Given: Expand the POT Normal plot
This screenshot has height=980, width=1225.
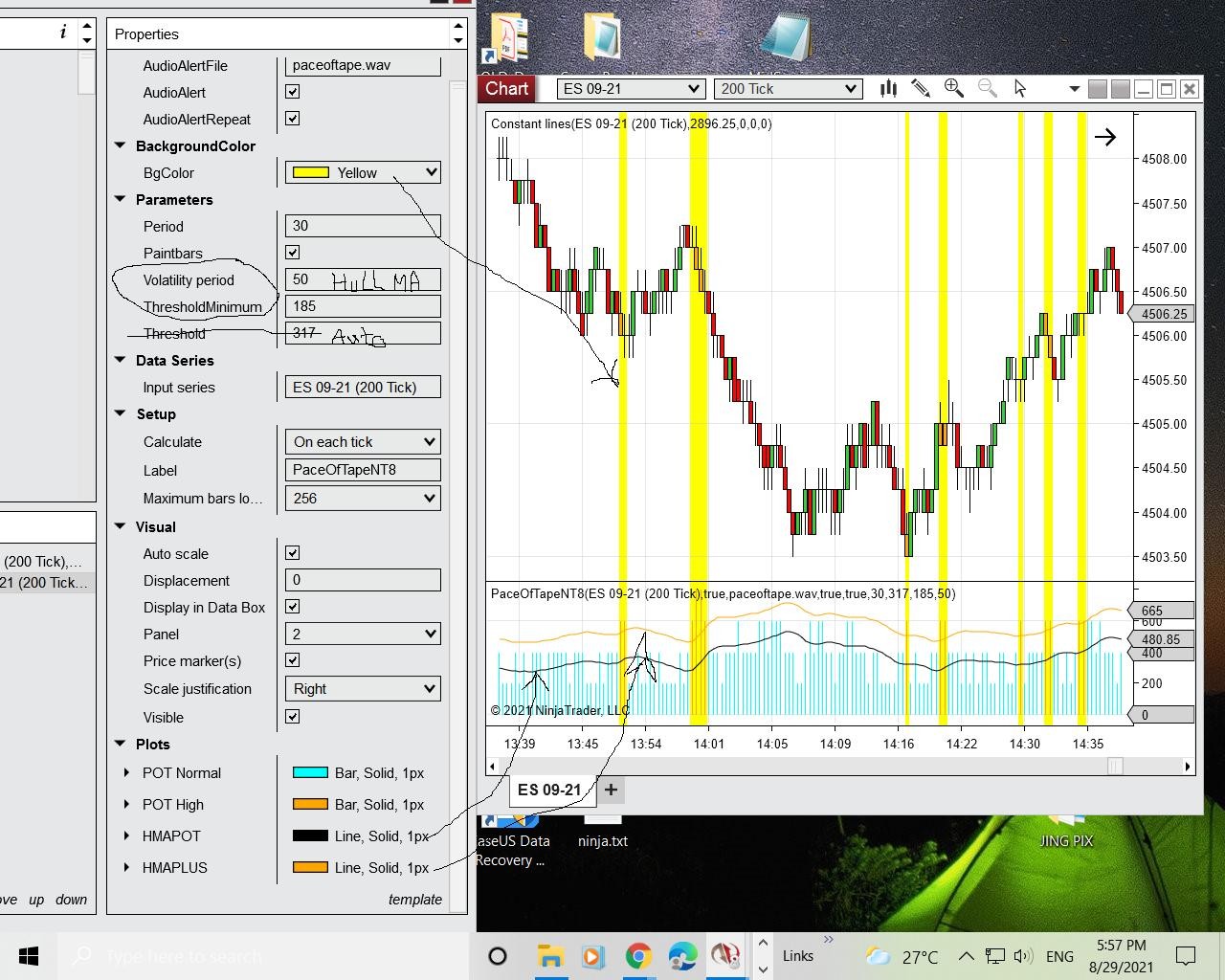Looking at the screenshot, I should (127, 773).
